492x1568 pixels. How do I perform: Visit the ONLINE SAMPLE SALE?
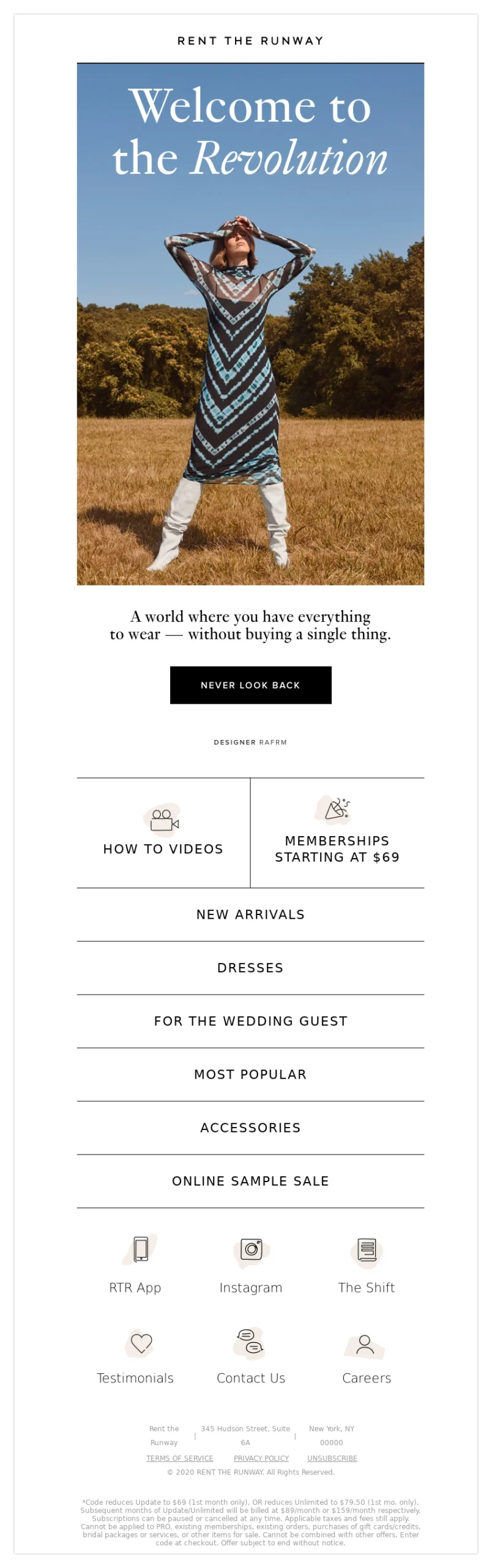point(250,1181)
